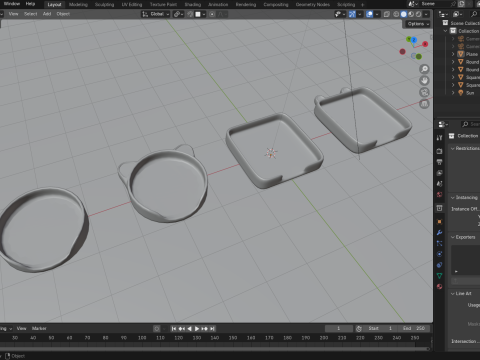Open the Object Constraints tab

pos(439,265)
